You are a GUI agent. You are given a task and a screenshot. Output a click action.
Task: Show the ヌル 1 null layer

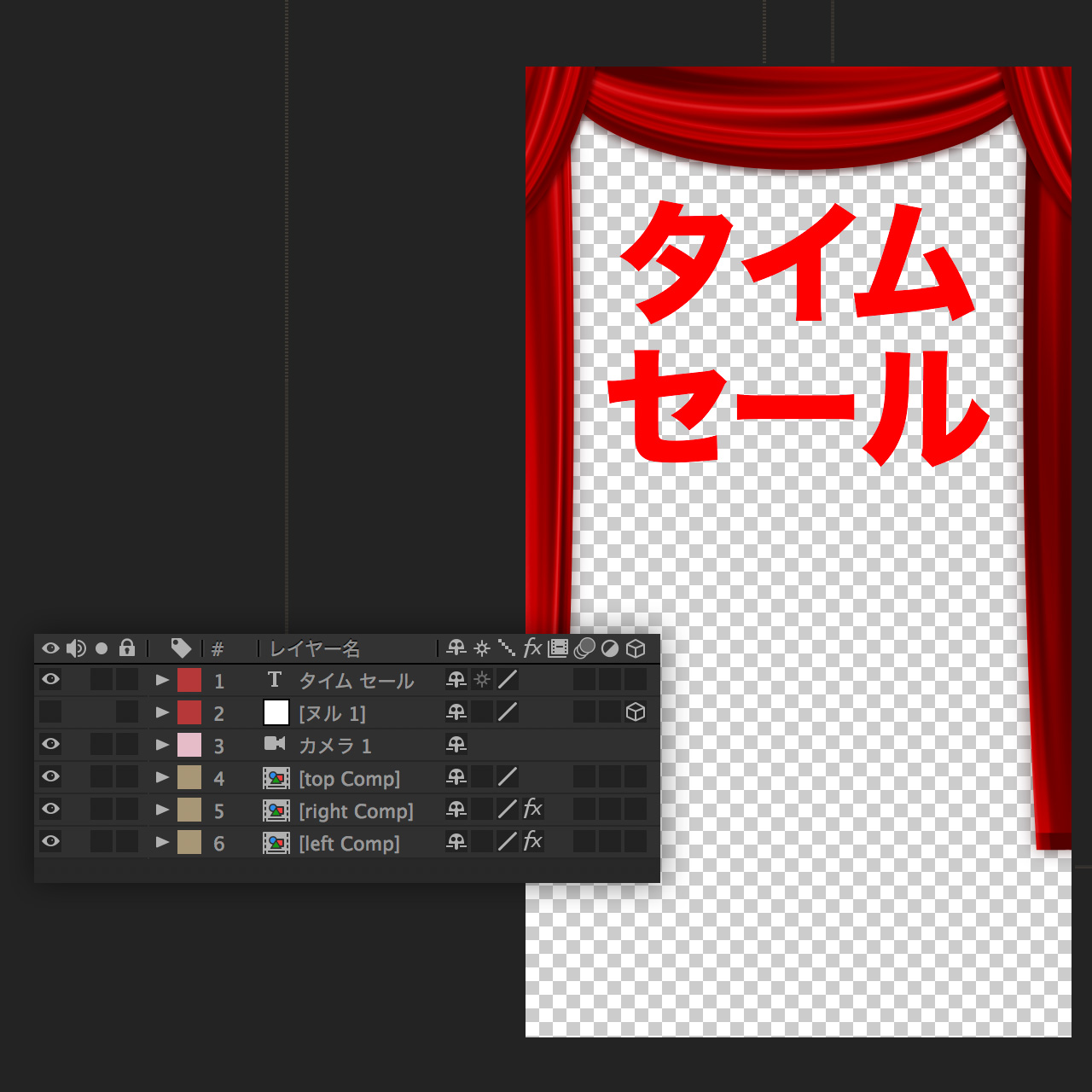pos(51,712)
